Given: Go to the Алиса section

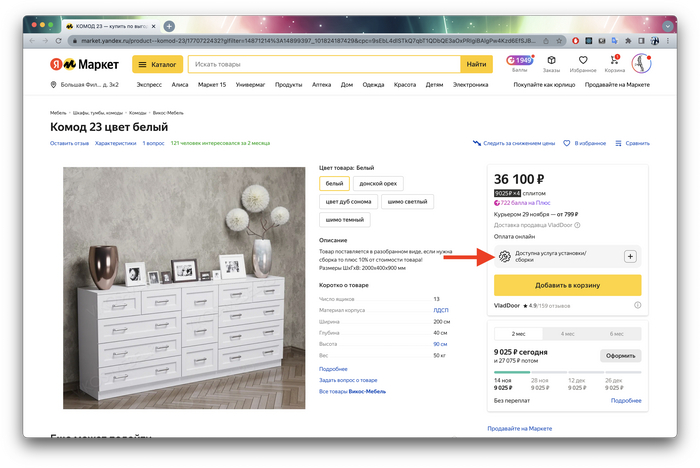Looking at the screenshot, I should tap(179, 84).
